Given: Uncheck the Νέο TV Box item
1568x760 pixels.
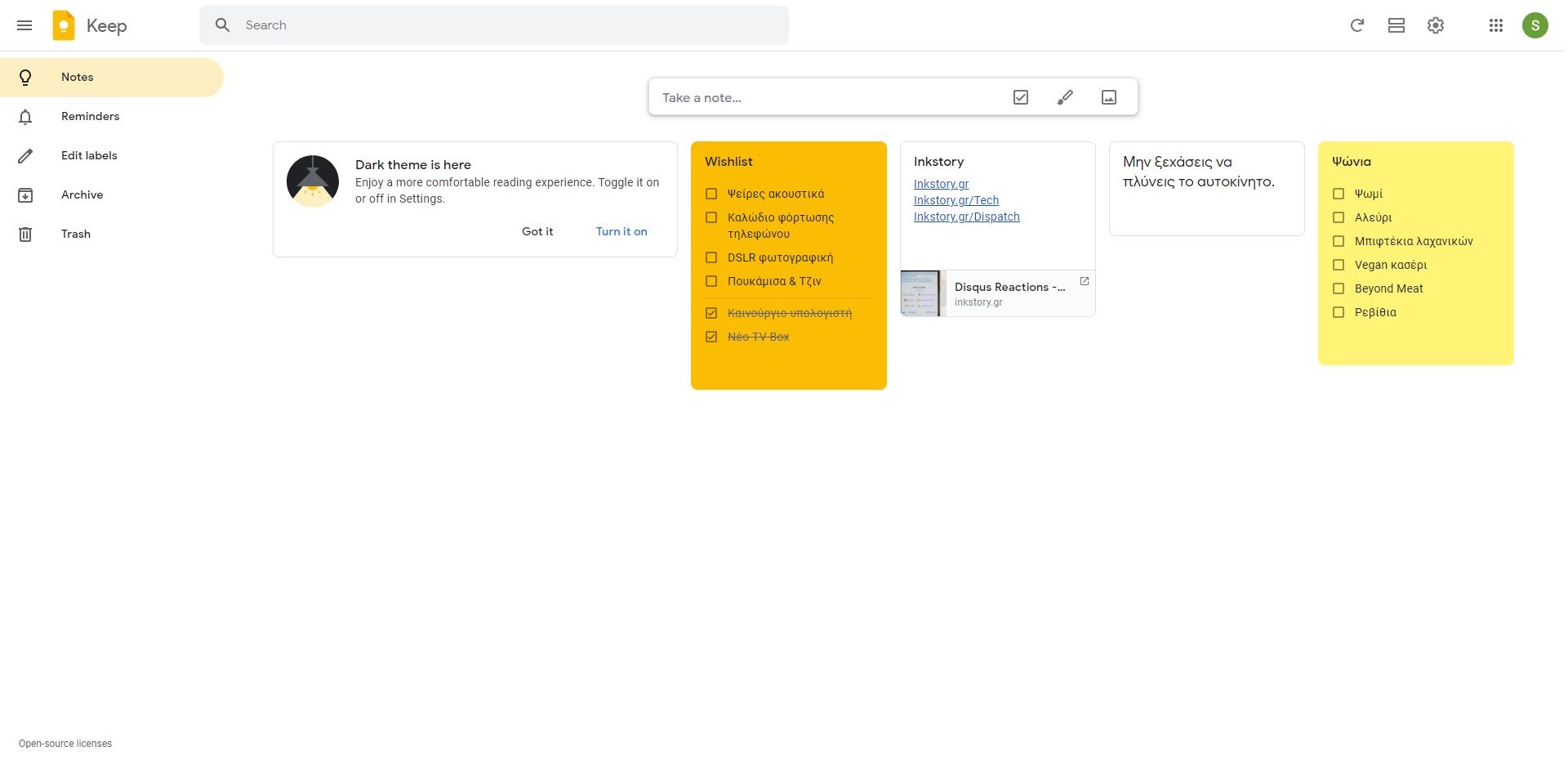Looking at the screenshot, I should tap(711, 337).
